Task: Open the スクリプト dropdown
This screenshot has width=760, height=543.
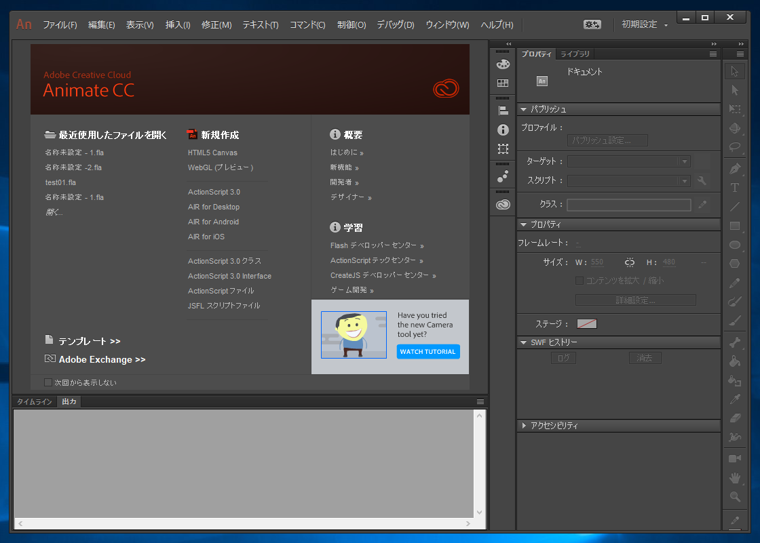Action: pos(629,181)
